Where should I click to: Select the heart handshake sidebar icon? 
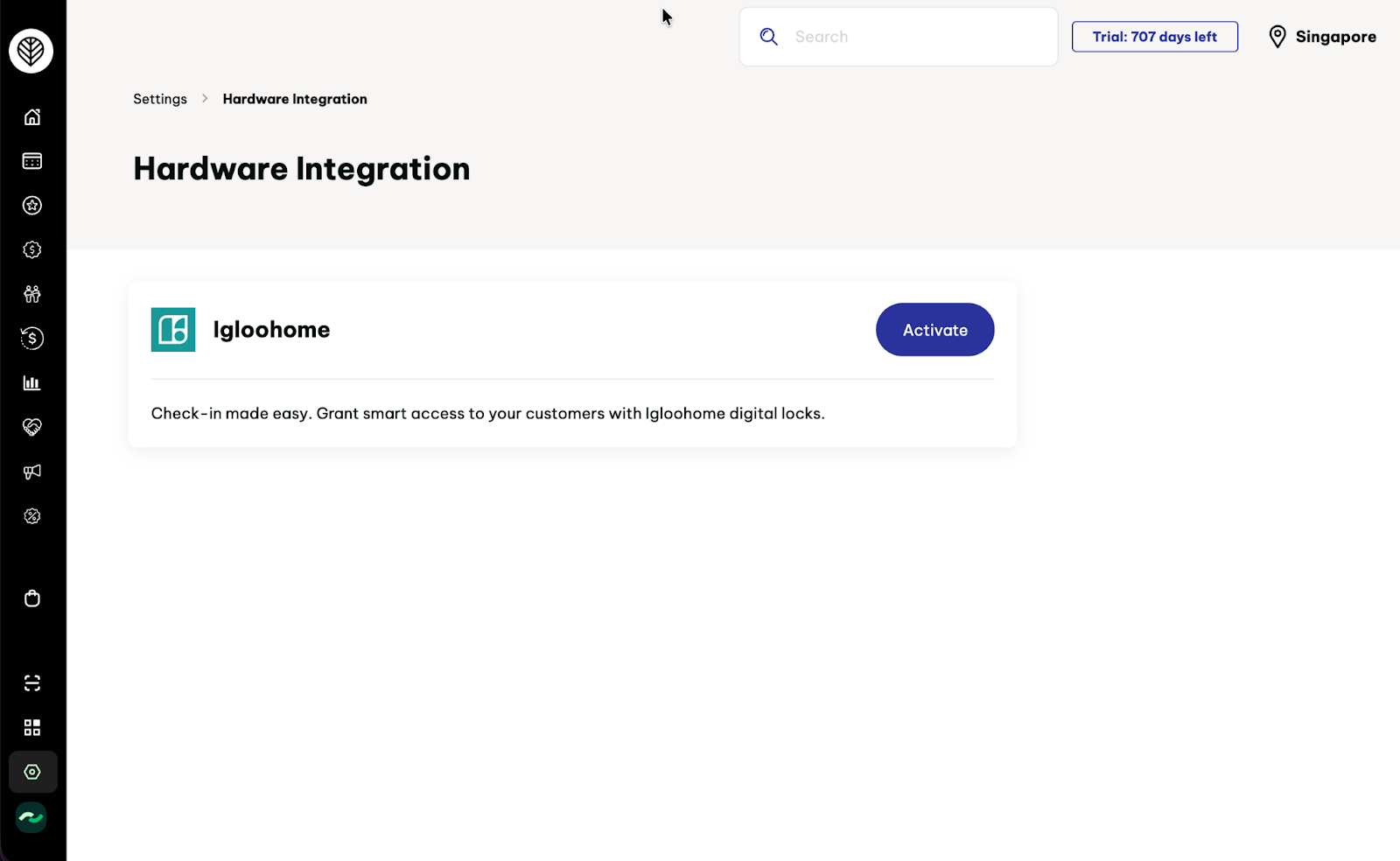coord(32,427)
